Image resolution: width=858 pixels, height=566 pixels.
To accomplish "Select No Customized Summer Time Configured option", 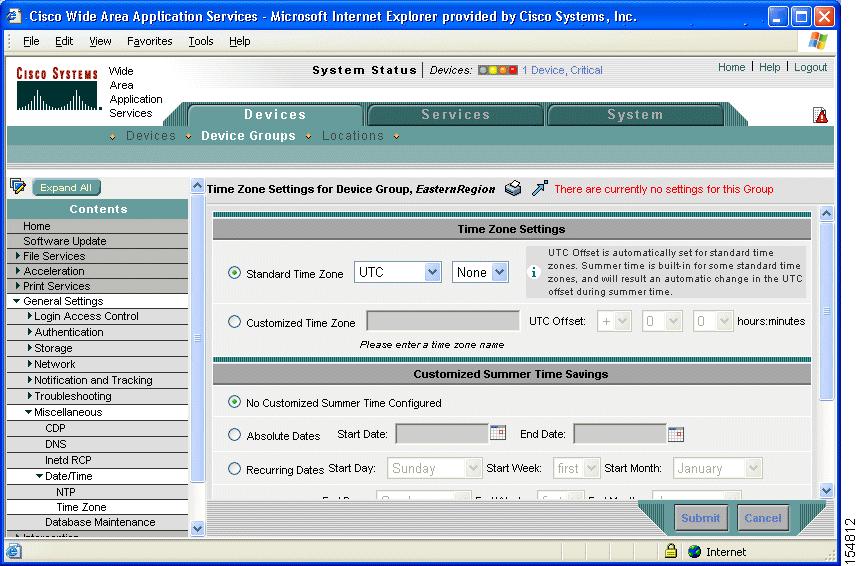I will (234, 402).
